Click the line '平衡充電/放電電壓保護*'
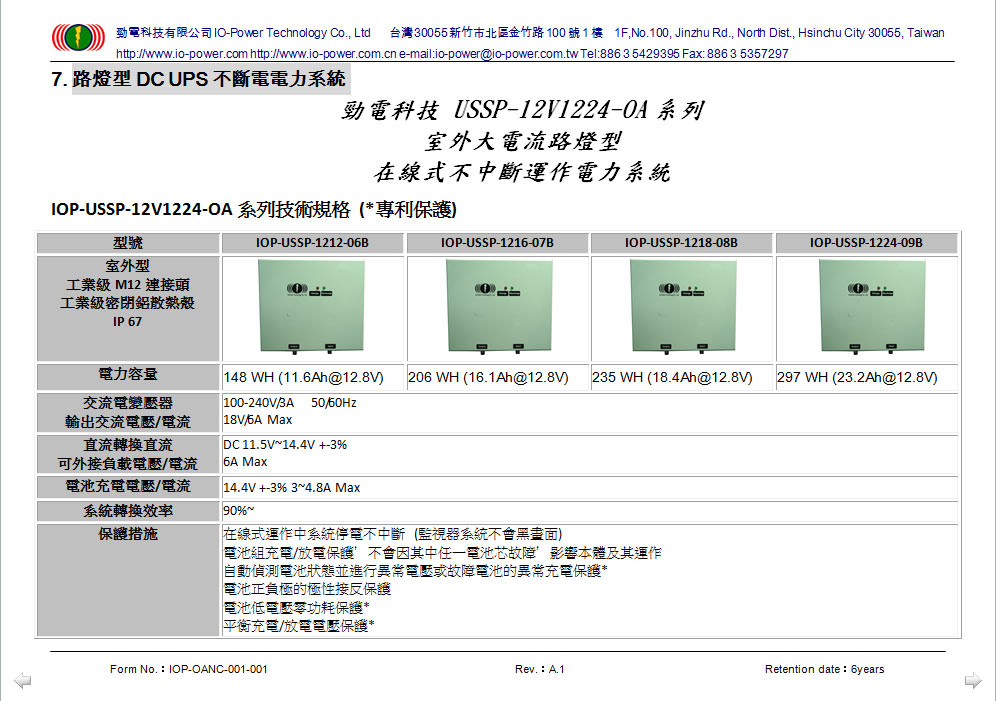The width and height of the screenshot is (996, 701). click(299, 626)
